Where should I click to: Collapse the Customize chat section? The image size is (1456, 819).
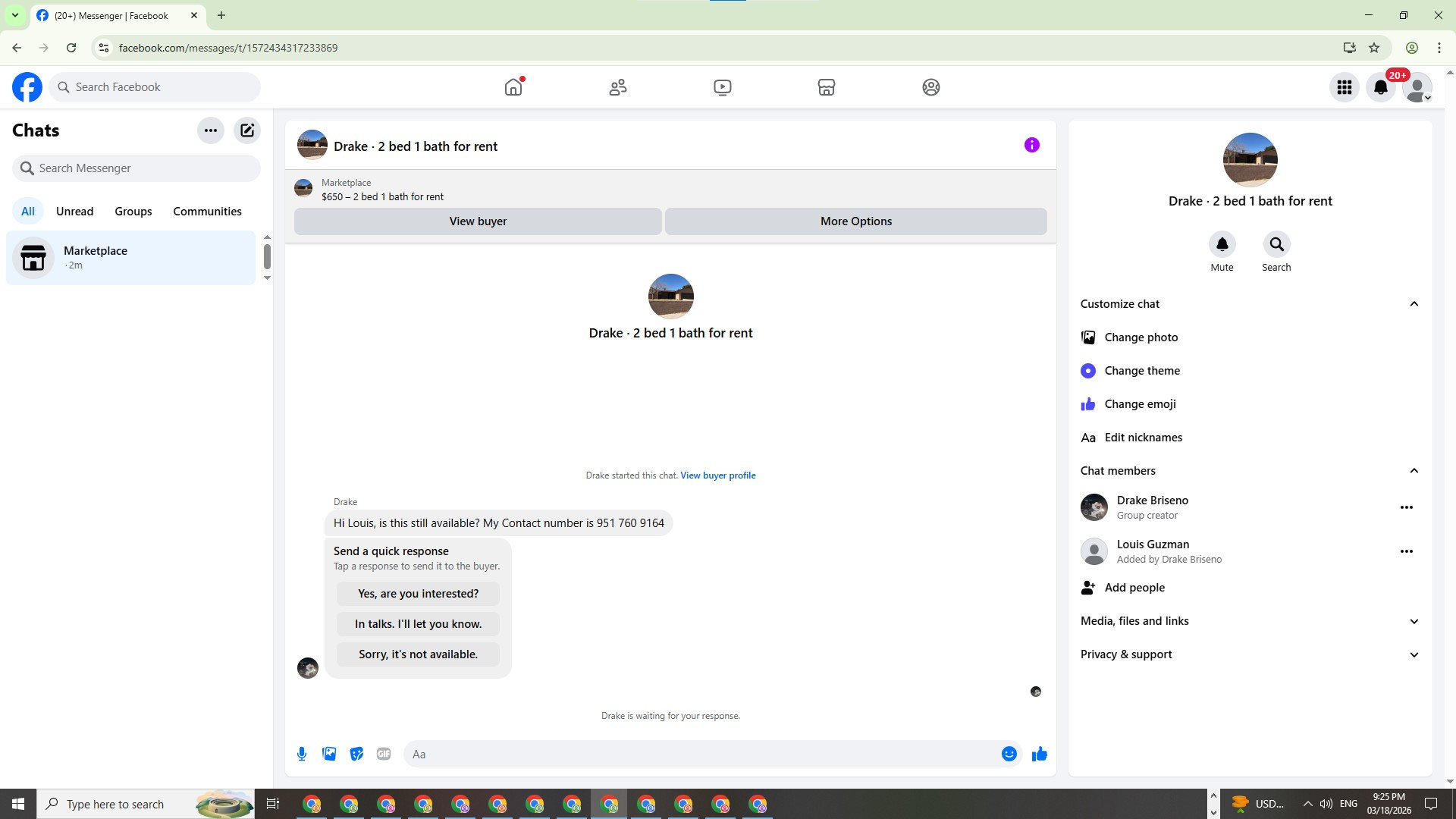[x=1414, y=304]
